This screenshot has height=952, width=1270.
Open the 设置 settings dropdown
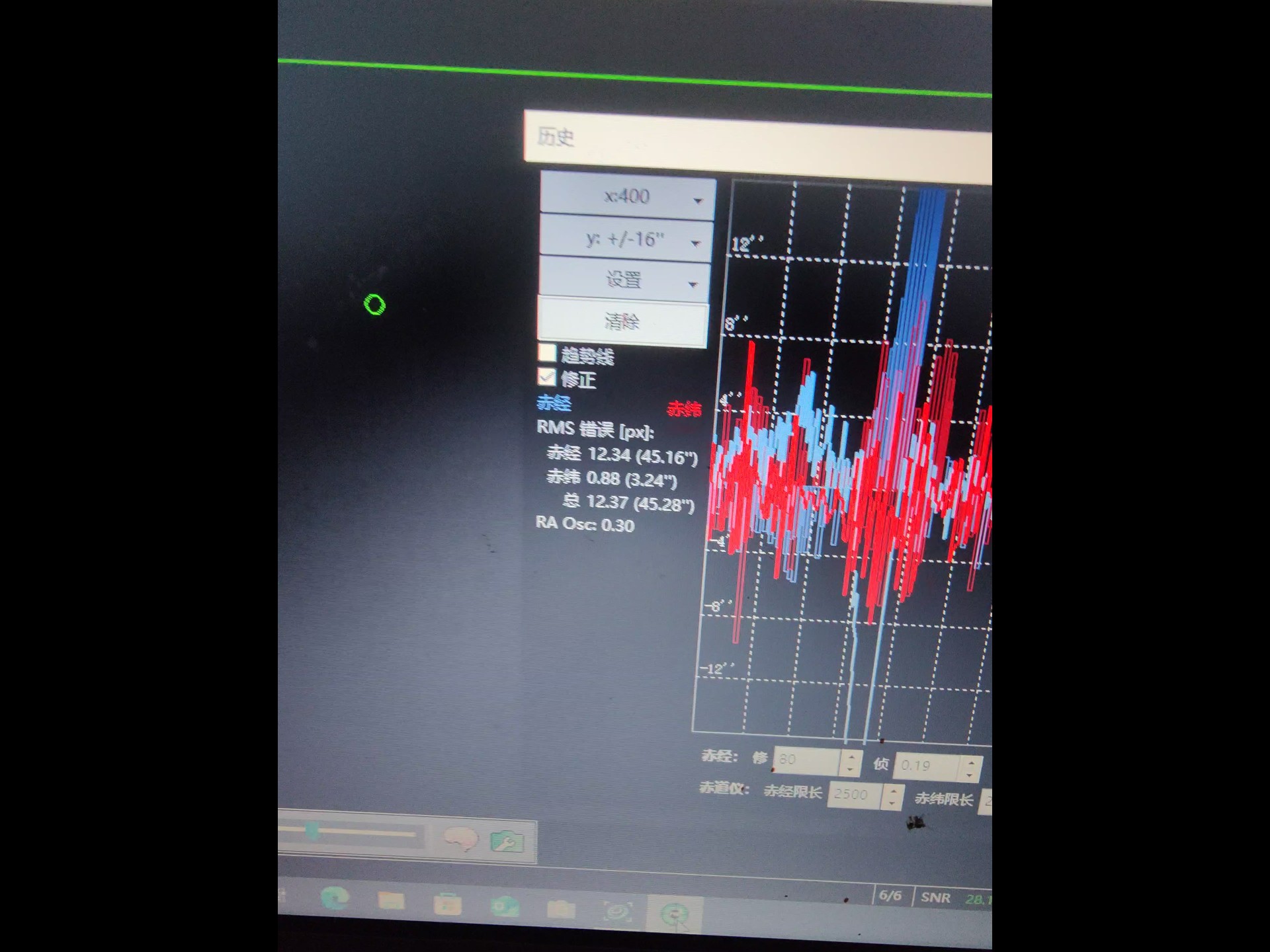(624, 280)
